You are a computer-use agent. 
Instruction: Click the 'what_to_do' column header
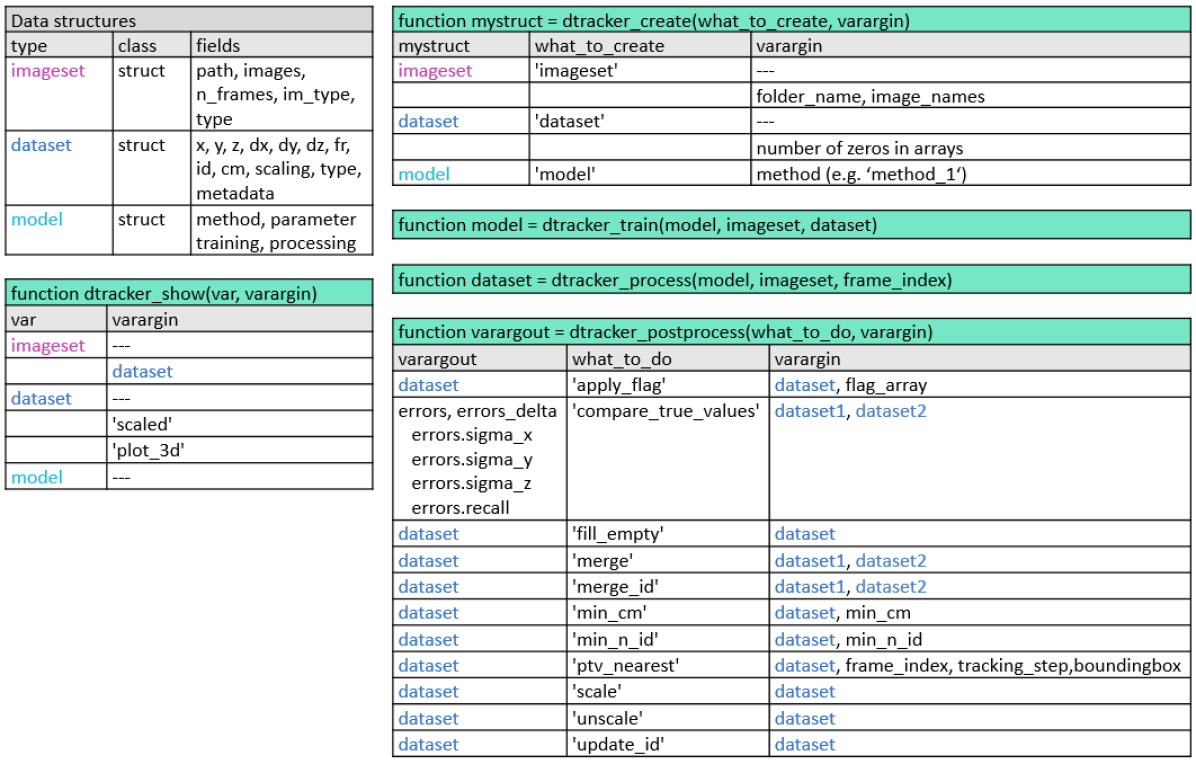[668, 359]
